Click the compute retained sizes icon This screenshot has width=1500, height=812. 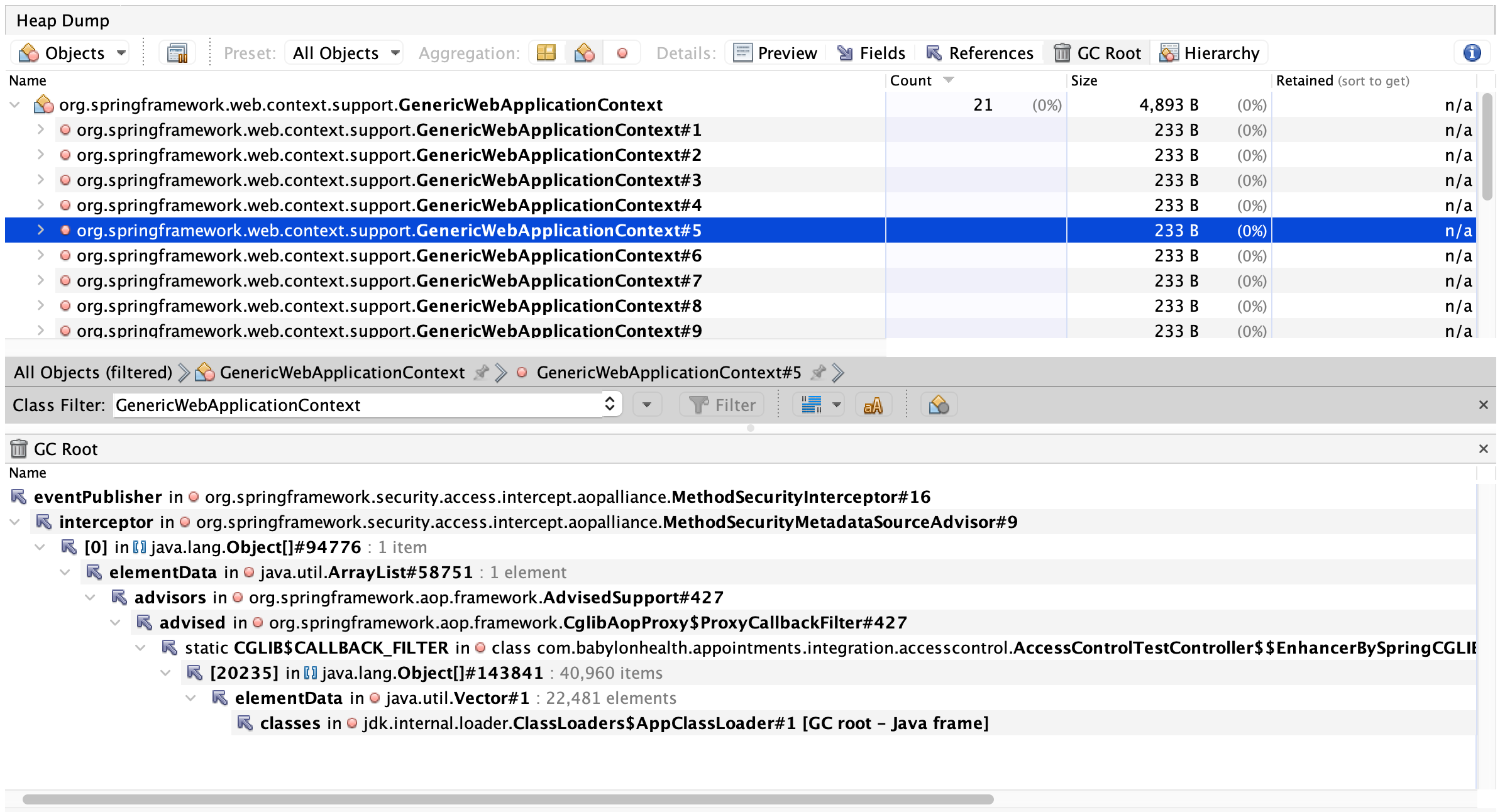[x=177, y=53]
